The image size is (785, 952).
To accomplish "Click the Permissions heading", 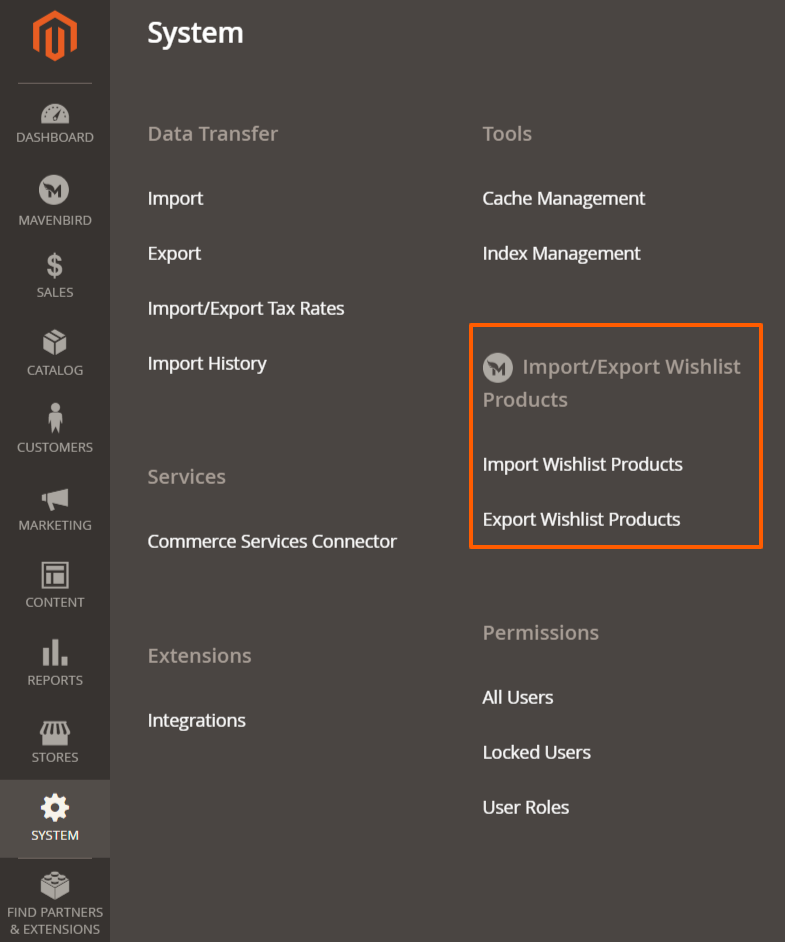I will click(x=540, y=633).
